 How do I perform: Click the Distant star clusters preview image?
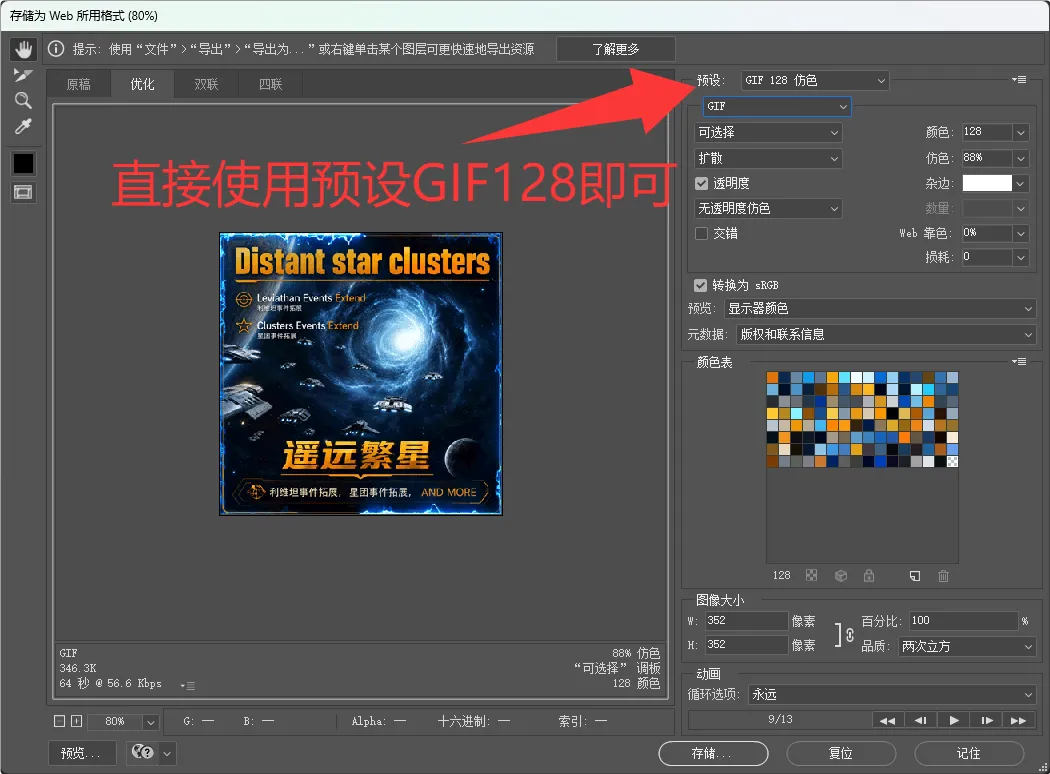[361, 374]
